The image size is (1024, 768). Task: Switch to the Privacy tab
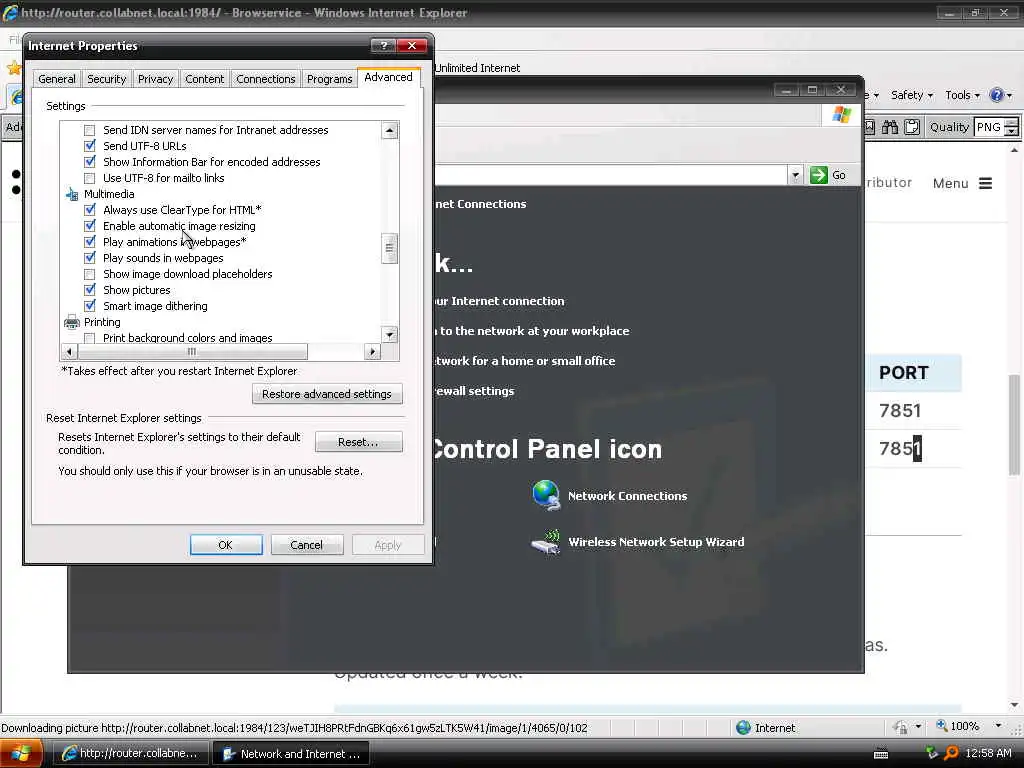click(155, 79)
